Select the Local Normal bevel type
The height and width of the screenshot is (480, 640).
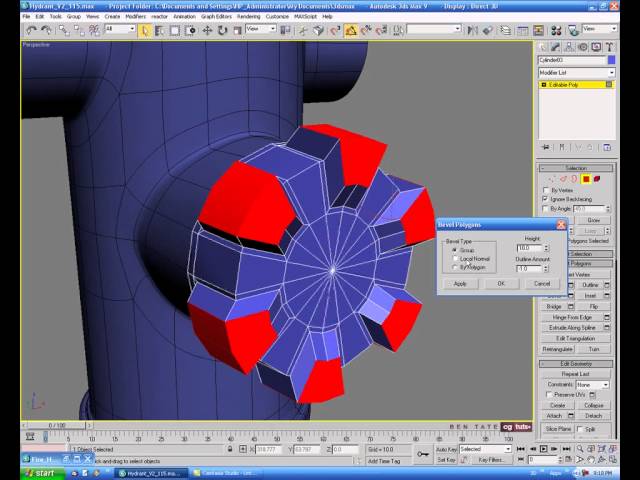[456, 258]
